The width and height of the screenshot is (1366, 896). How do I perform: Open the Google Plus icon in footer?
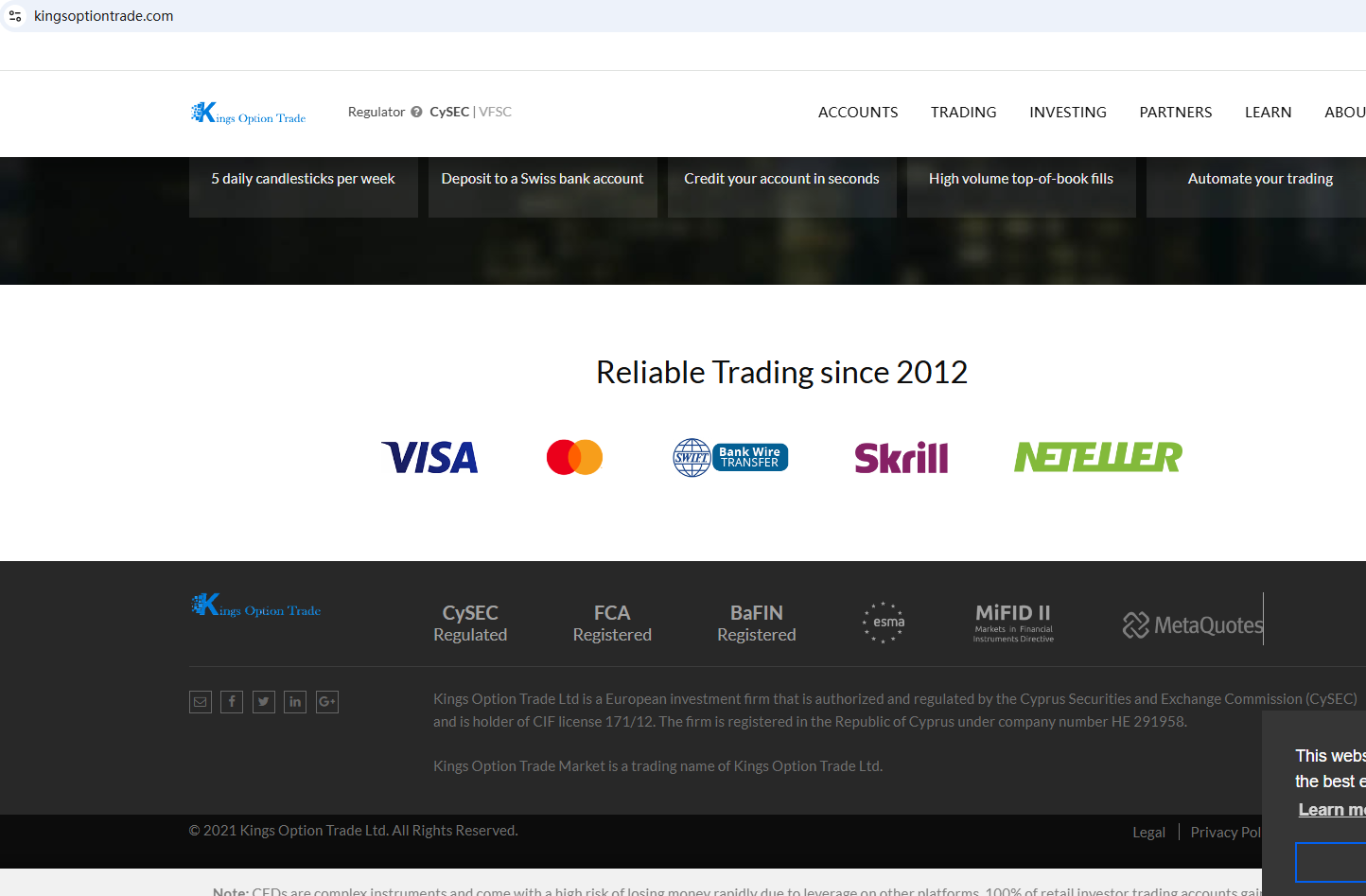(x=327, y=702)
